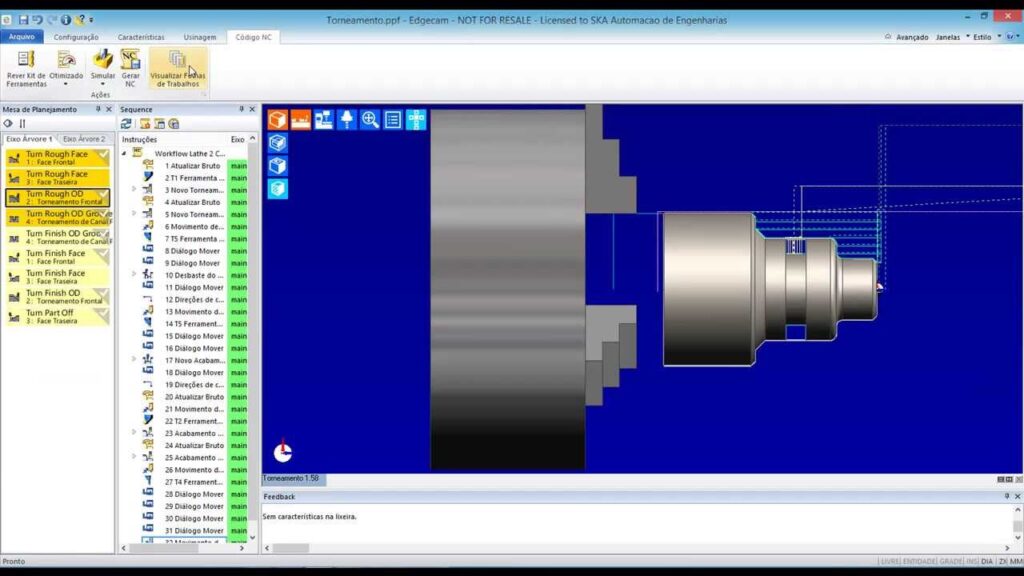1024x576 pixels.
Task: Select the Eixo Árvore 2 tab
Action: pos(84,139)
